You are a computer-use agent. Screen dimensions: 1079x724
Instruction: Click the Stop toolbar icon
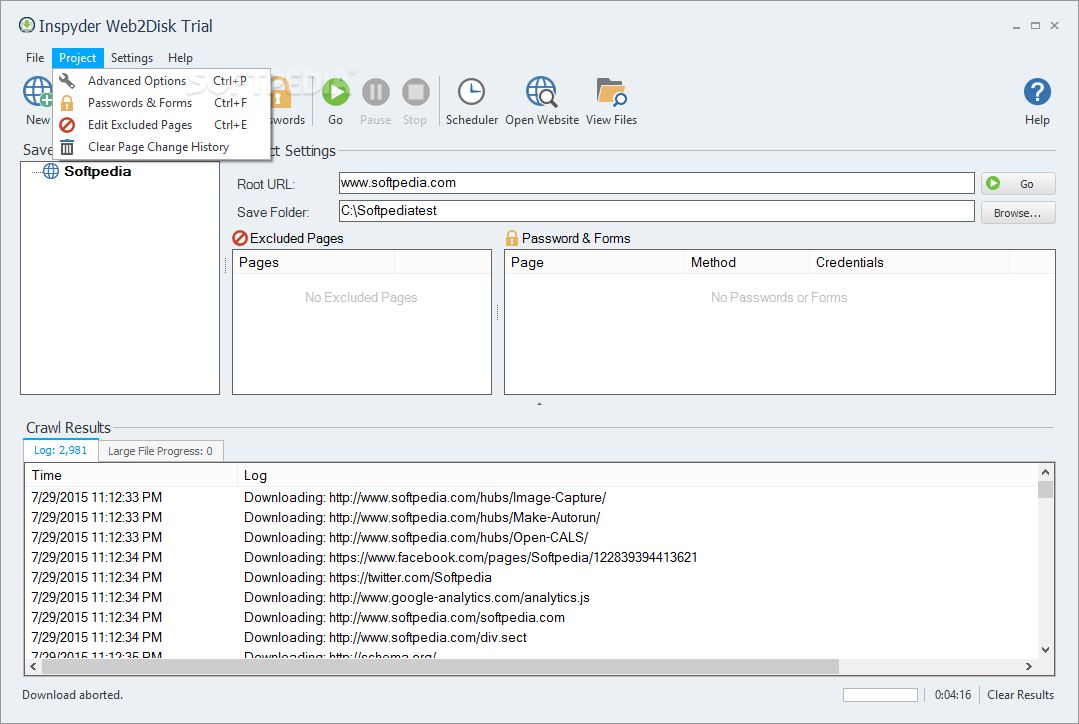(x=416, y=92)
